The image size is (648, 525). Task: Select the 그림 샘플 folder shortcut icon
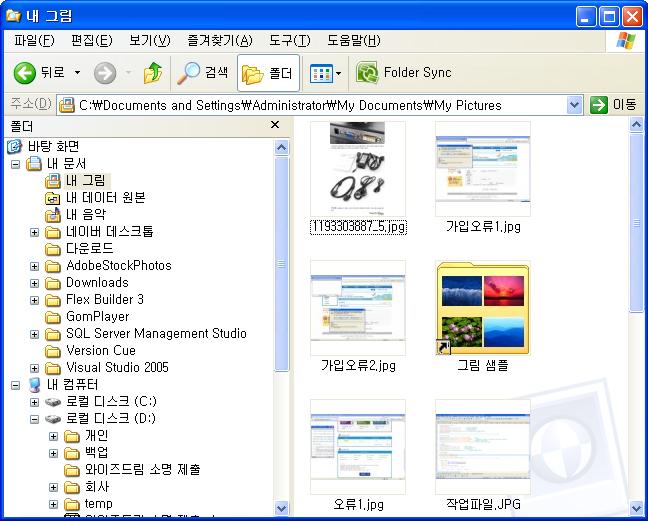[482, 308]
